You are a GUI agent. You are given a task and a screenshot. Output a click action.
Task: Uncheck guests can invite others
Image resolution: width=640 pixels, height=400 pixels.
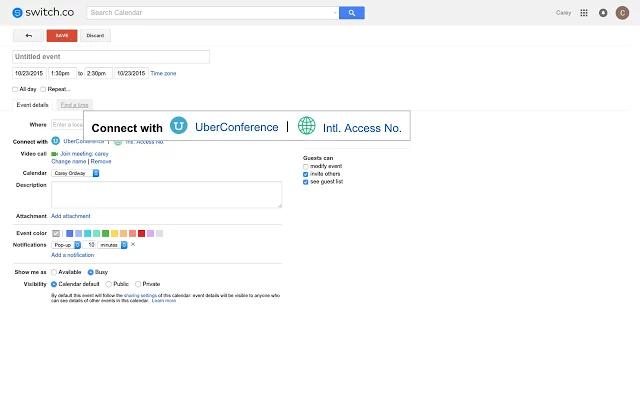pos(306,174)
